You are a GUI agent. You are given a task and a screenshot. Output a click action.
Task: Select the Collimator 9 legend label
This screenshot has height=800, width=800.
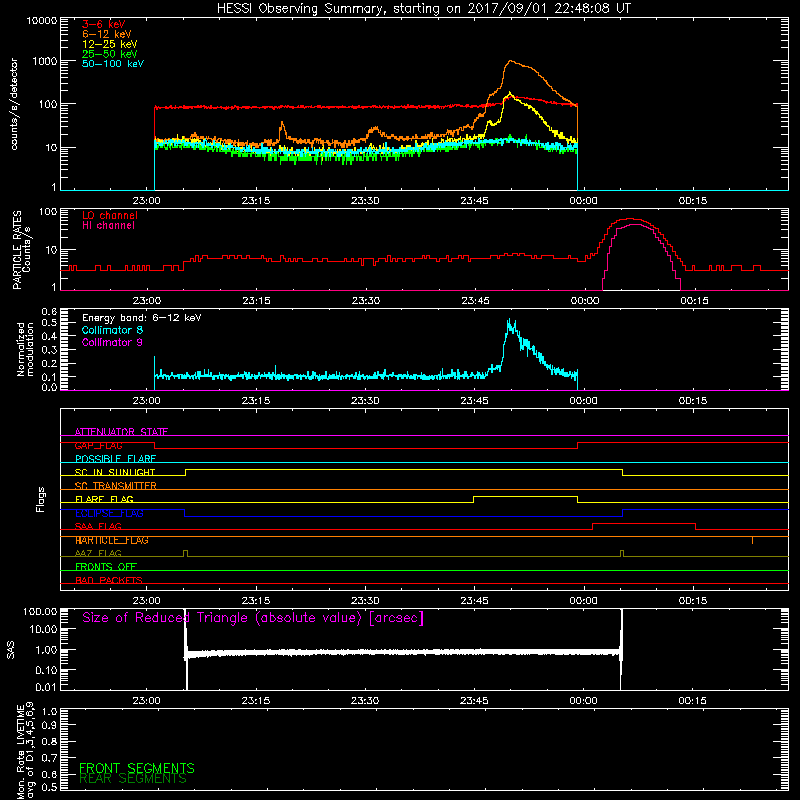coord(112,342)
